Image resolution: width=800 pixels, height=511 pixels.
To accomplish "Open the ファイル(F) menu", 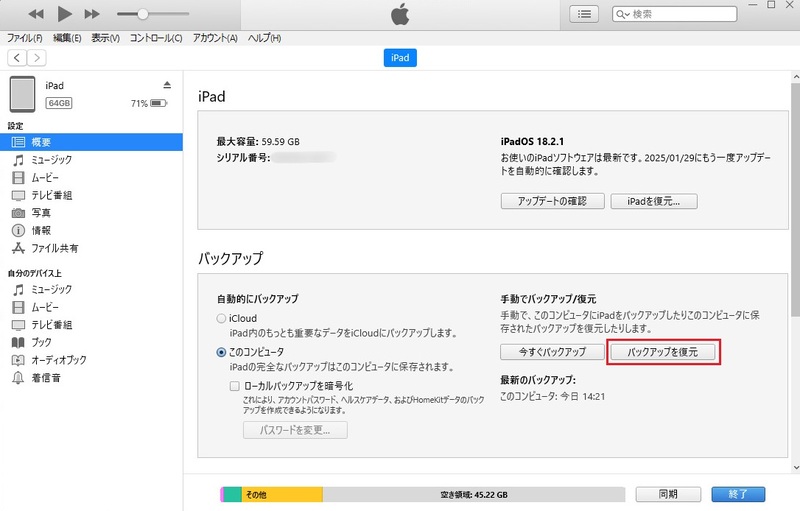I will (x=24, y=38).
